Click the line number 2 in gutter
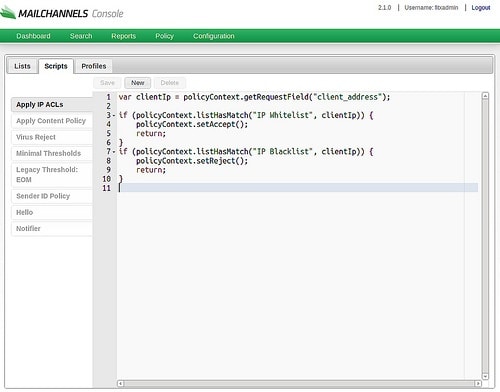 [x=109, y=106]
